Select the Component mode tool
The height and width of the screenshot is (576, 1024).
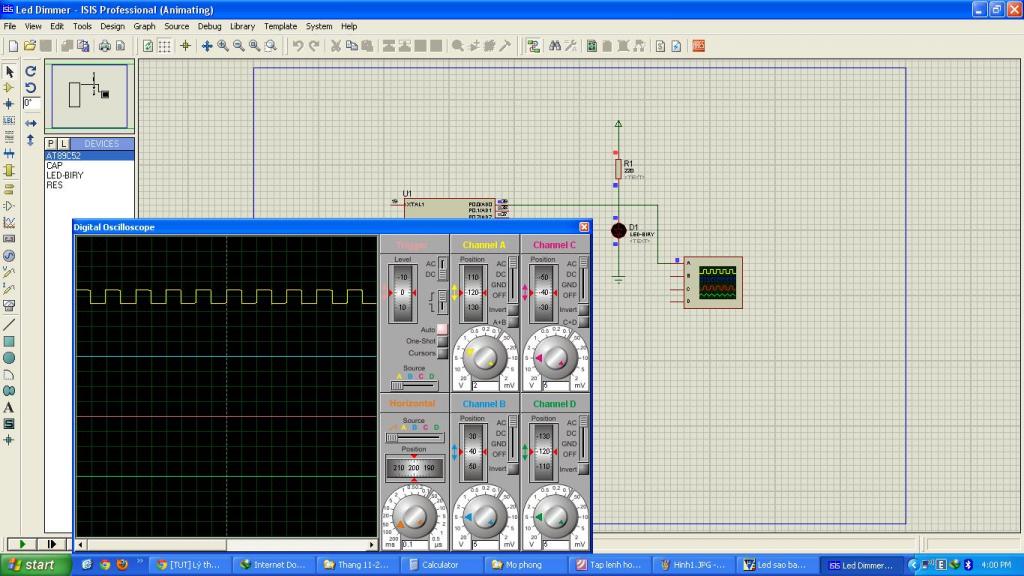(x=9, y=87)
